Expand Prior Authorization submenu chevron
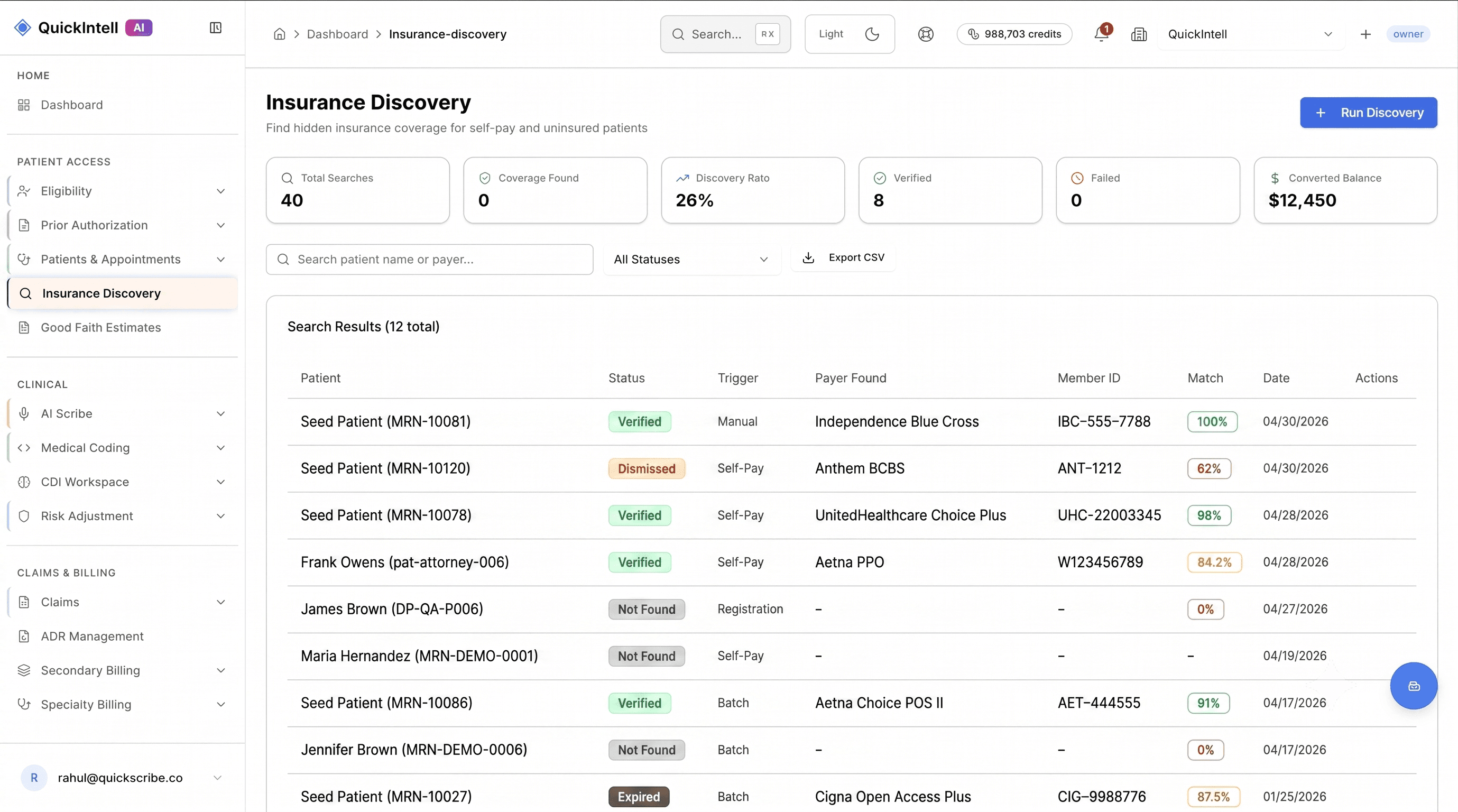The height and width of the screenshot is (812, 1458). 221,225
